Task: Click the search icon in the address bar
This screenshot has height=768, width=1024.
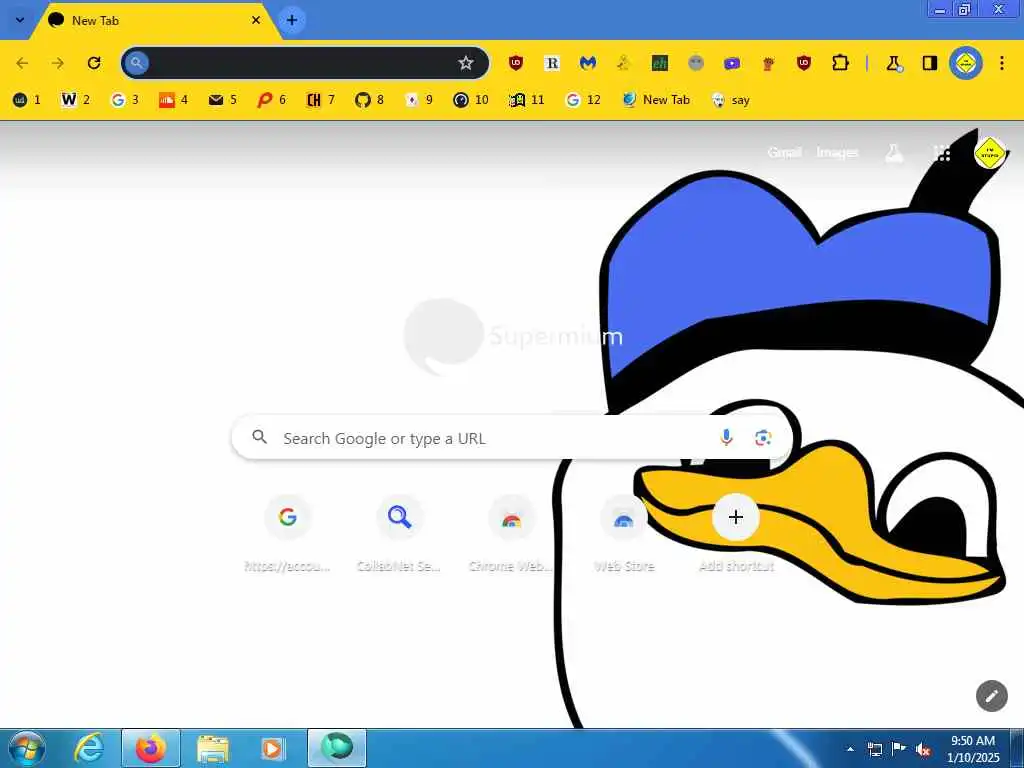Action: 136,63
